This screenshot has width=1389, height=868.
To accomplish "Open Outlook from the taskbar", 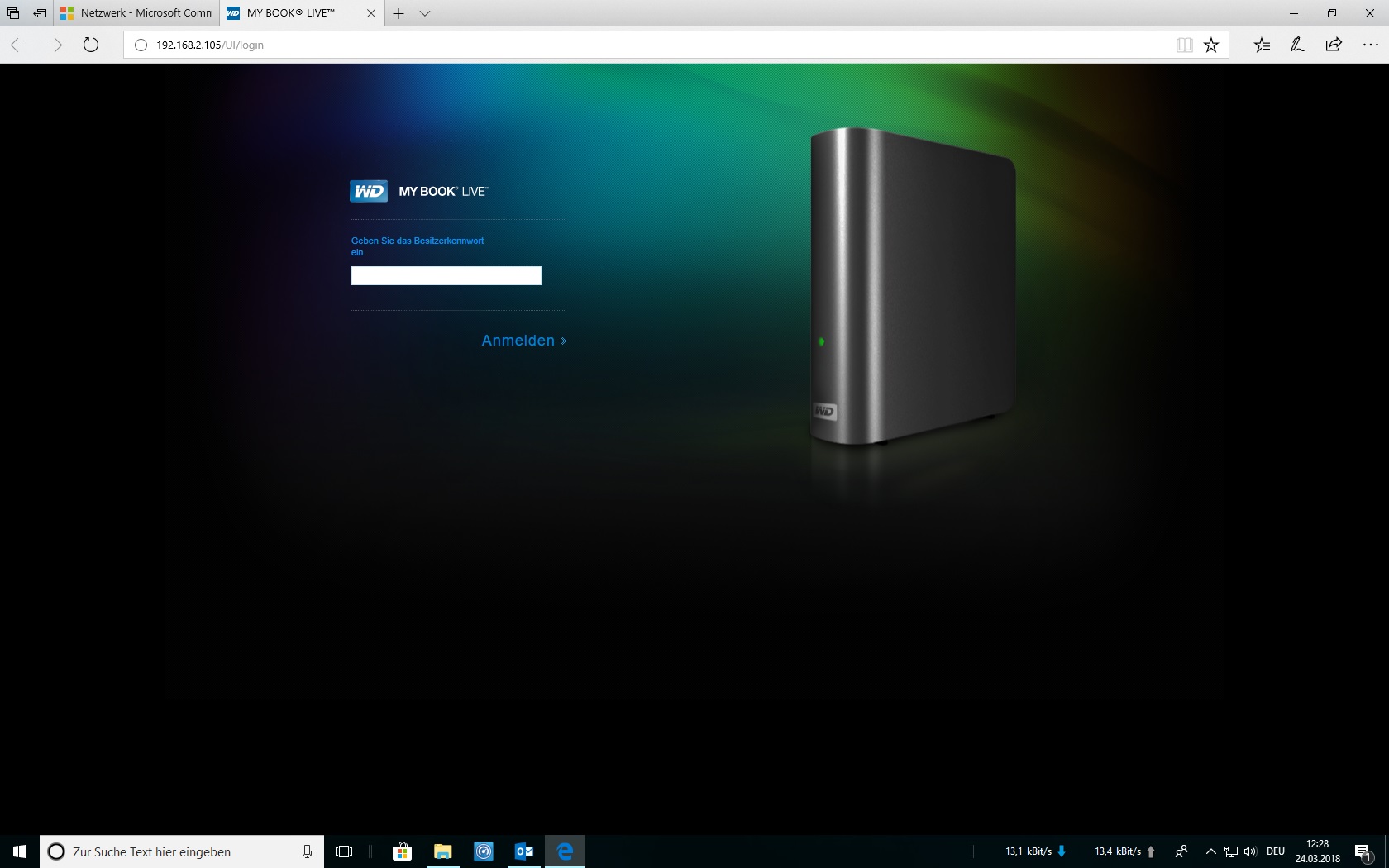I will click(x=524, y=851).
